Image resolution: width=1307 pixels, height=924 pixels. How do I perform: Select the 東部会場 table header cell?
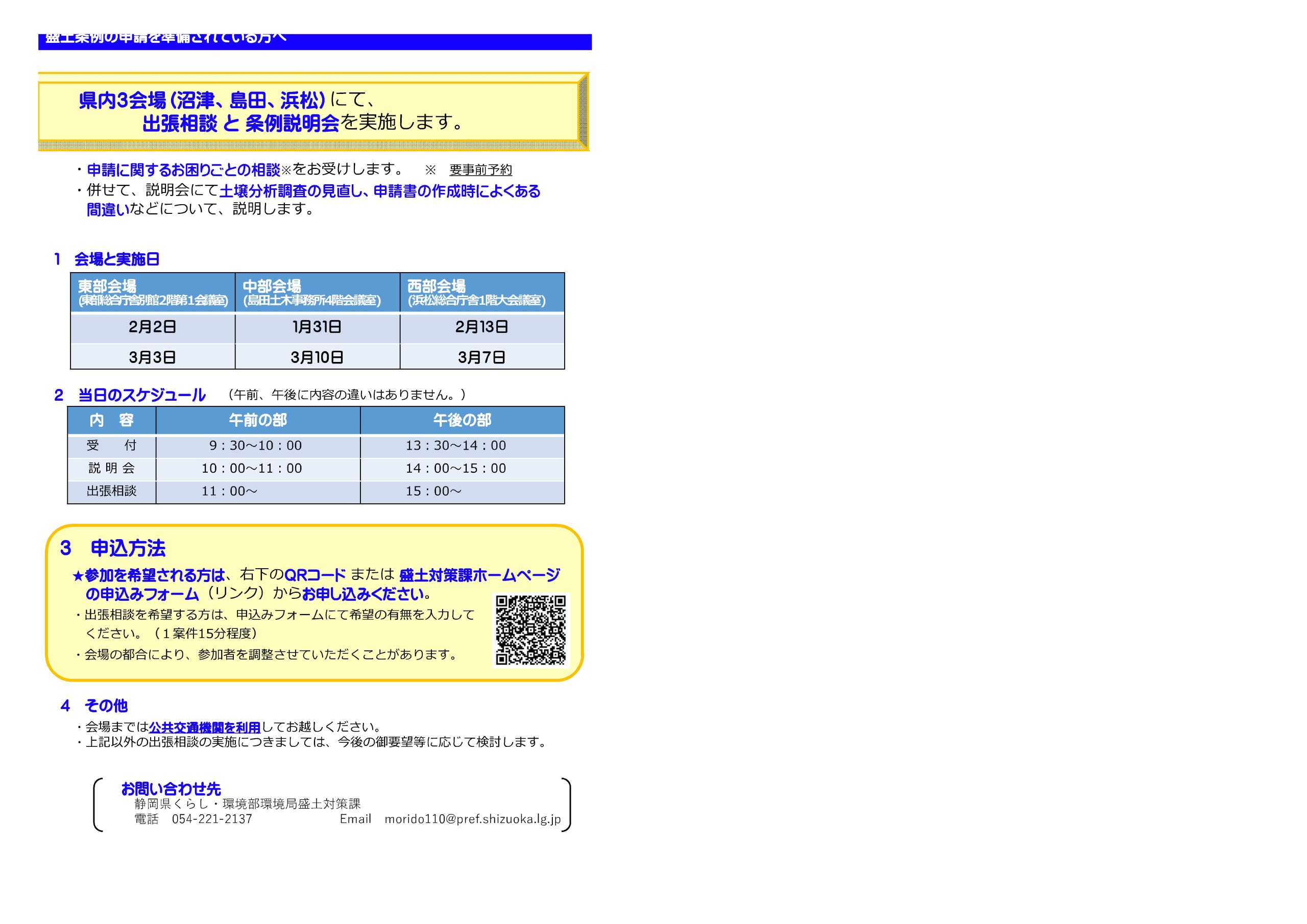click(153, 292)
